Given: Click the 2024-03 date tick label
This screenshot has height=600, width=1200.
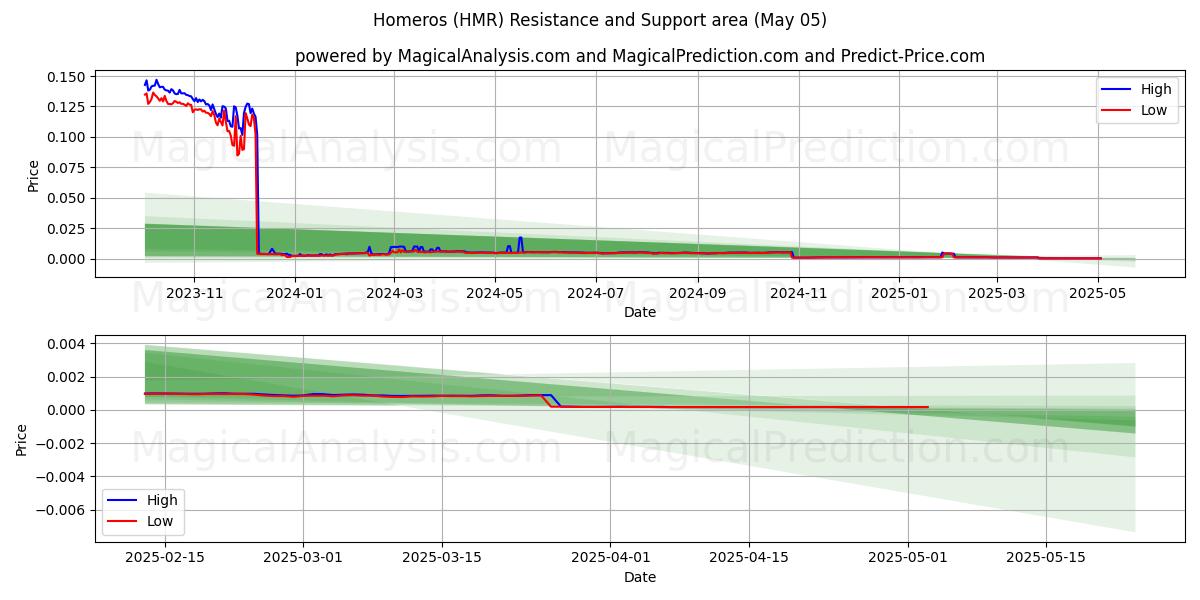Looking at the screenshot, I should click(394, 293).
